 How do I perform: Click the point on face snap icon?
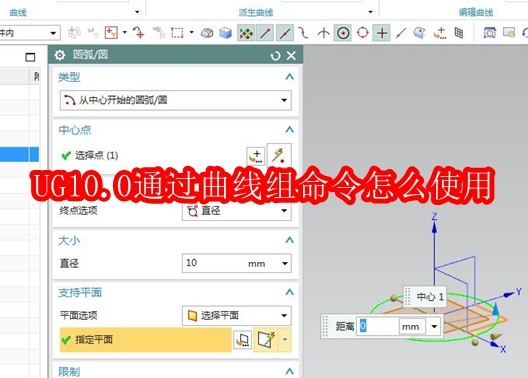coord(420,33)
